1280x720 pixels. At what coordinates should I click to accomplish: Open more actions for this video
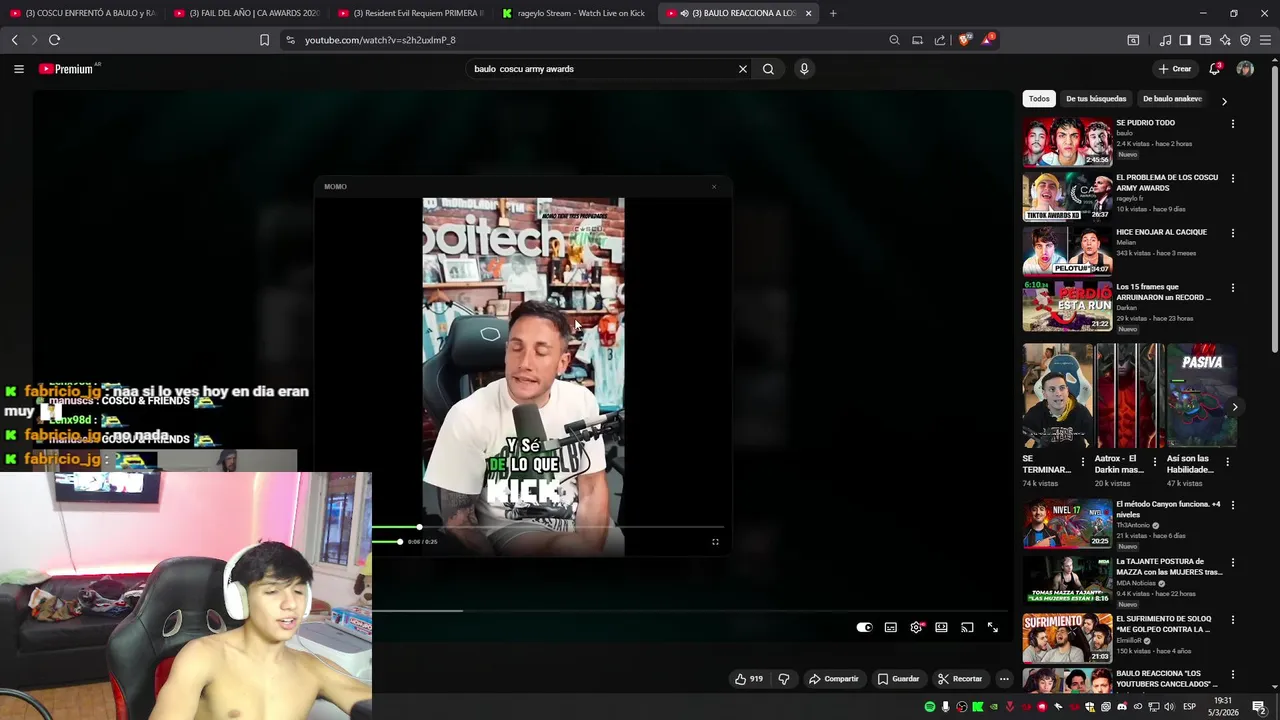1004,679
